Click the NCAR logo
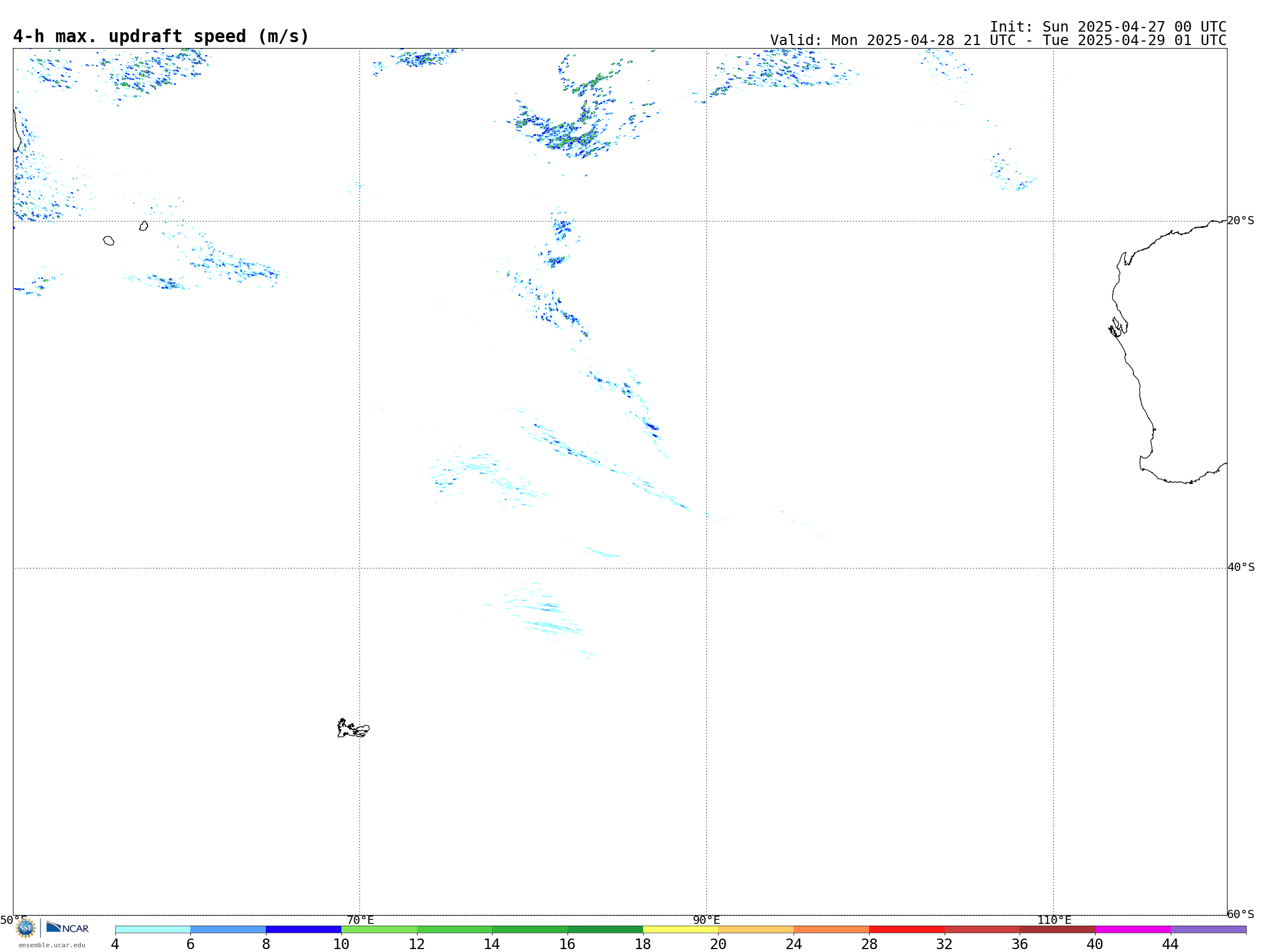 point(67,928)
